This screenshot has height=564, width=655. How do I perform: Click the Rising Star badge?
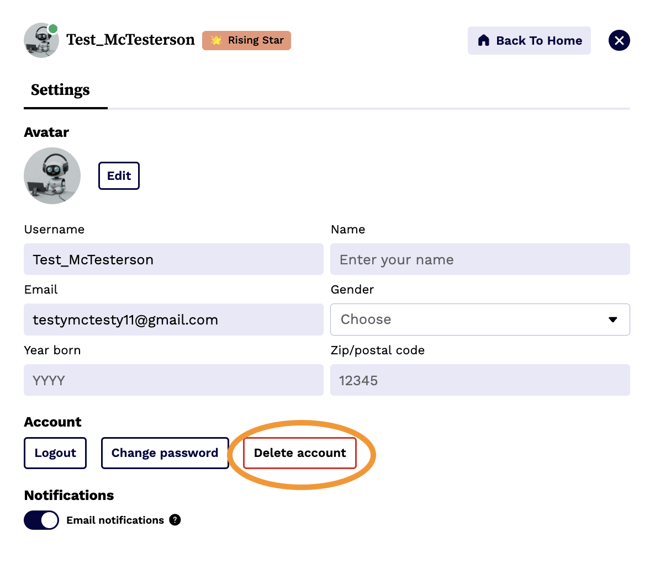coord(246,41)
